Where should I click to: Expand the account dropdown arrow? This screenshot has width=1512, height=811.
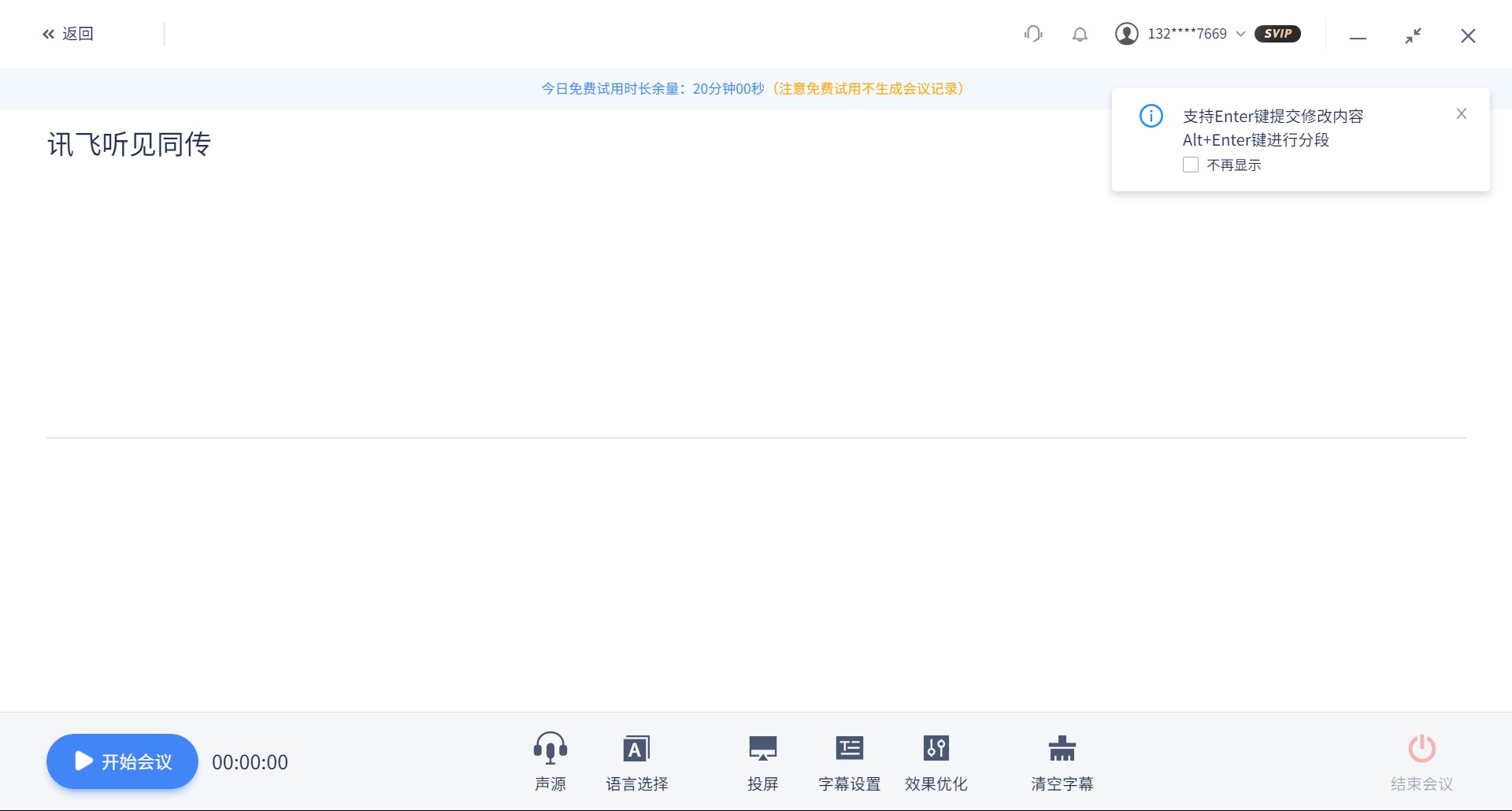coord(1240,34)
